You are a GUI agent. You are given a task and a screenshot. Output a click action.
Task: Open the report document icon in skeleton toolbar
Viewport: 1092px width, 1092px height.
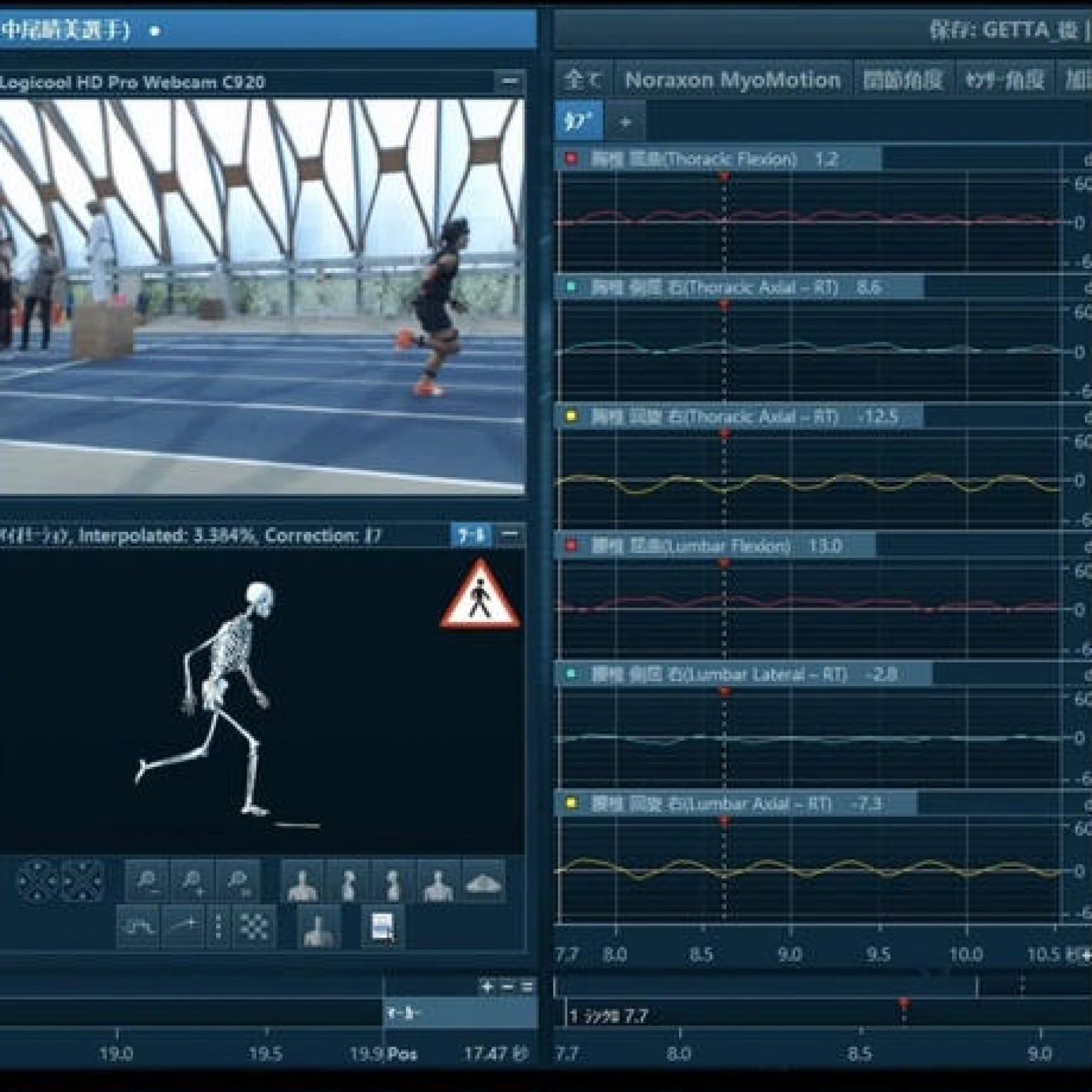tap(382, 926)
